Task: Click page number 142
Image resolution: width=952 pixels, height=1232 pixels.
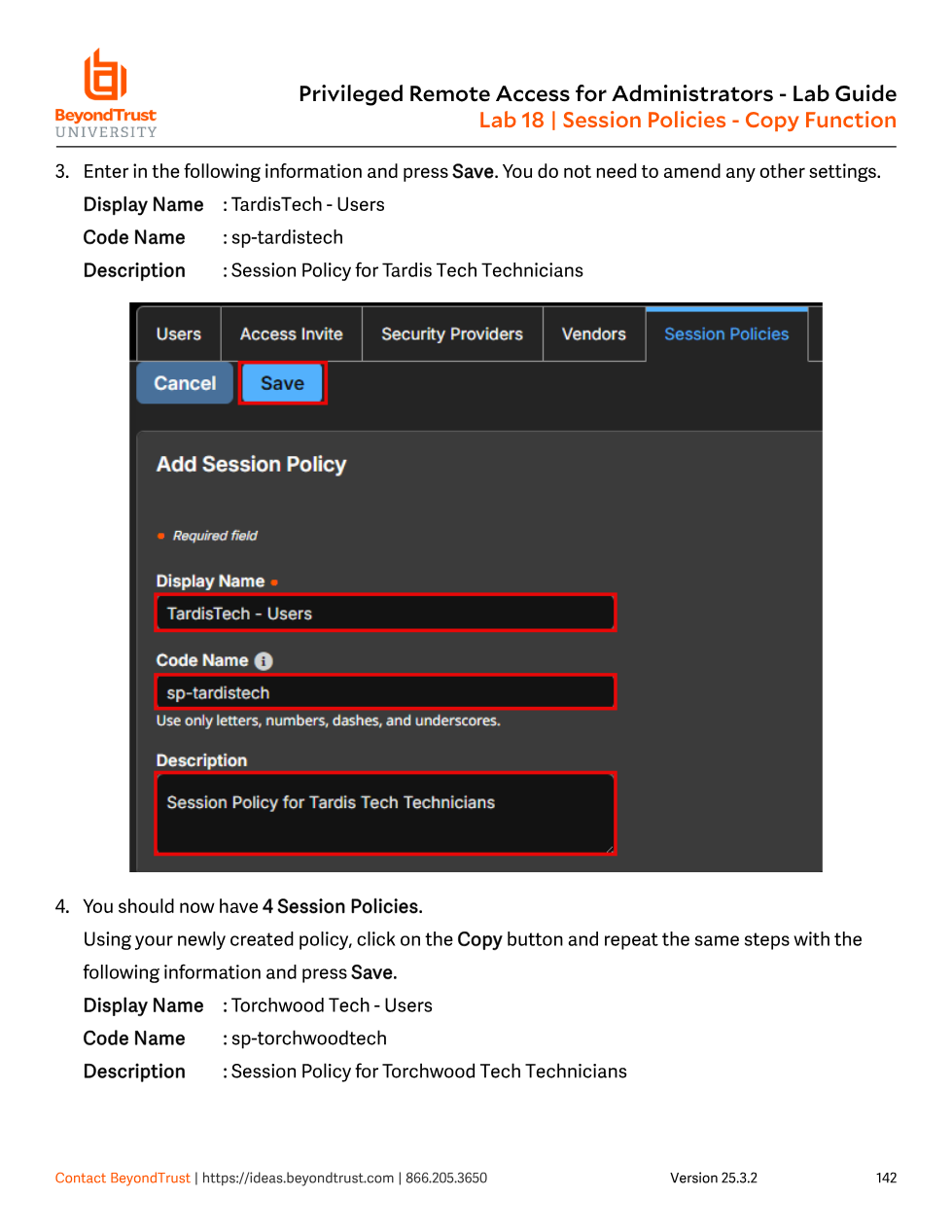Action: click(x=886, y=1178)
